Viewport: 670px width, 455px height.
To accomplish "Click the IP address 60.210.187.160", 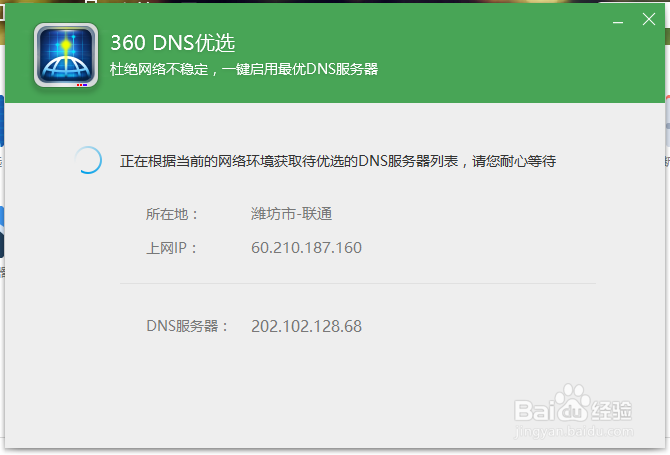I will tap(306, 248).
